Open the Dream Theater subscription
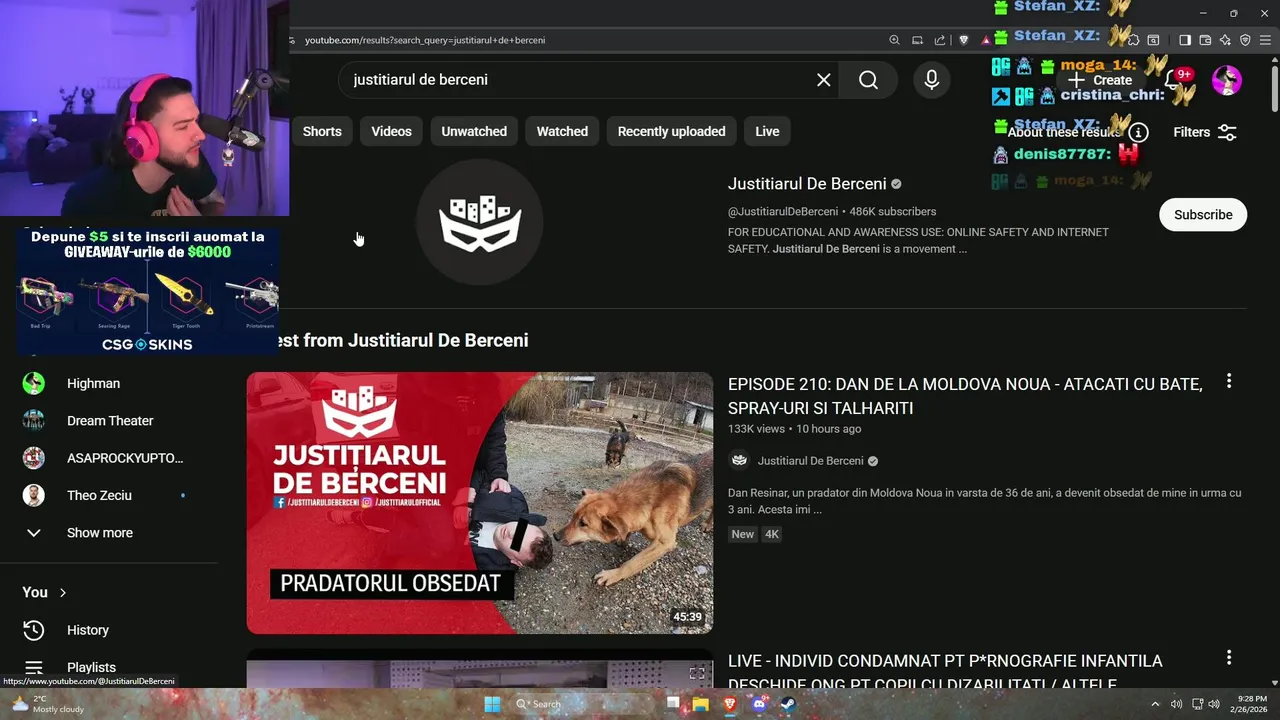 [x=108, y=421]
